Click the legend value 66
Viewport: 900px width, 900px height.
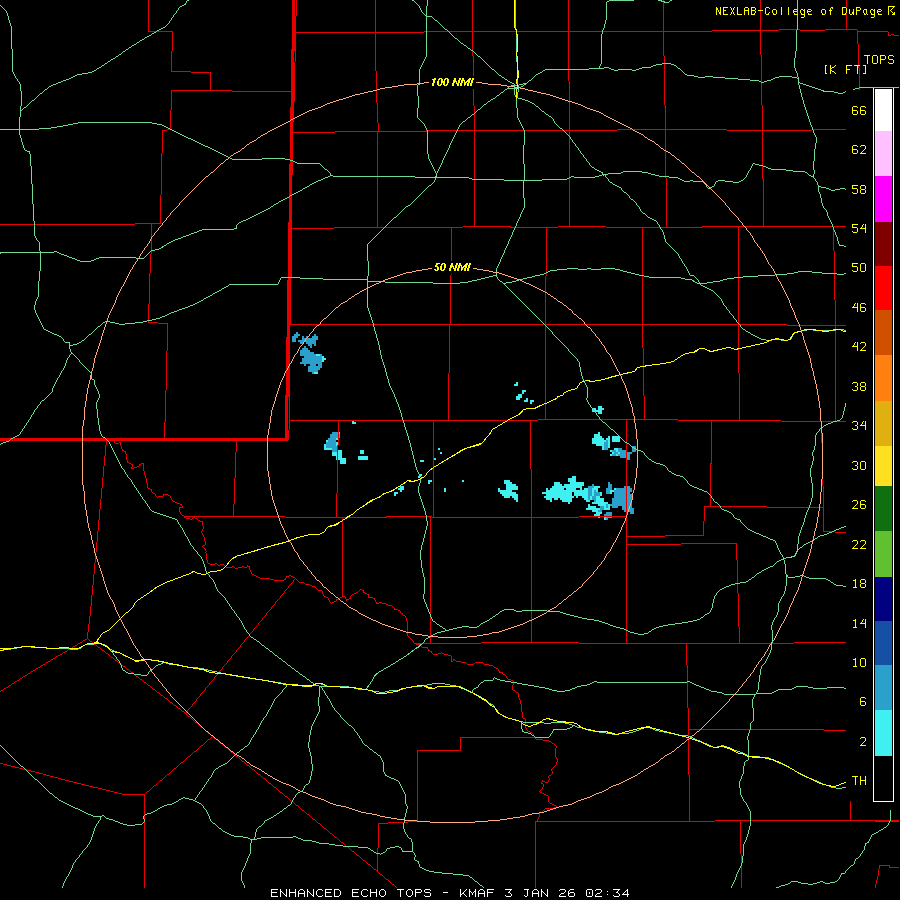859,110
